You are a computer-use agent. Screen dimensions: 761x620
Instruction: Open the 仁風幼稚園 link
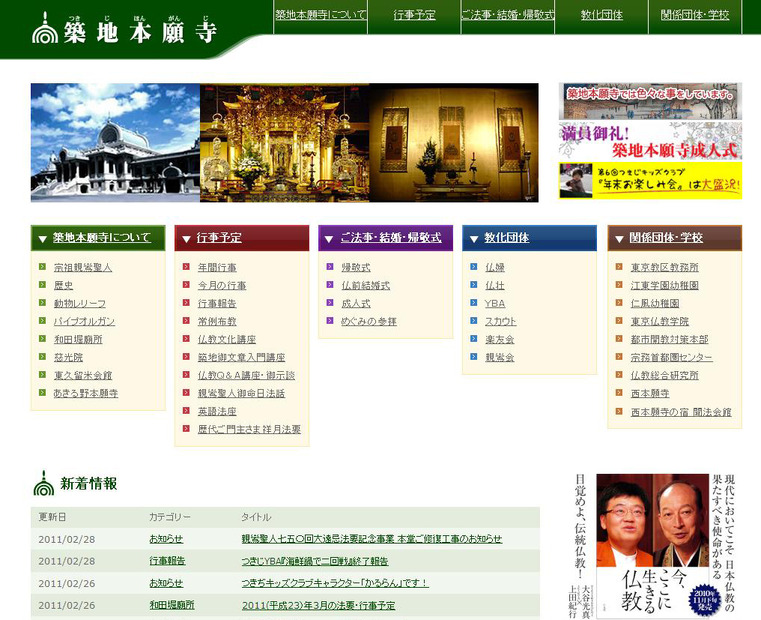(x=655, y=303)
